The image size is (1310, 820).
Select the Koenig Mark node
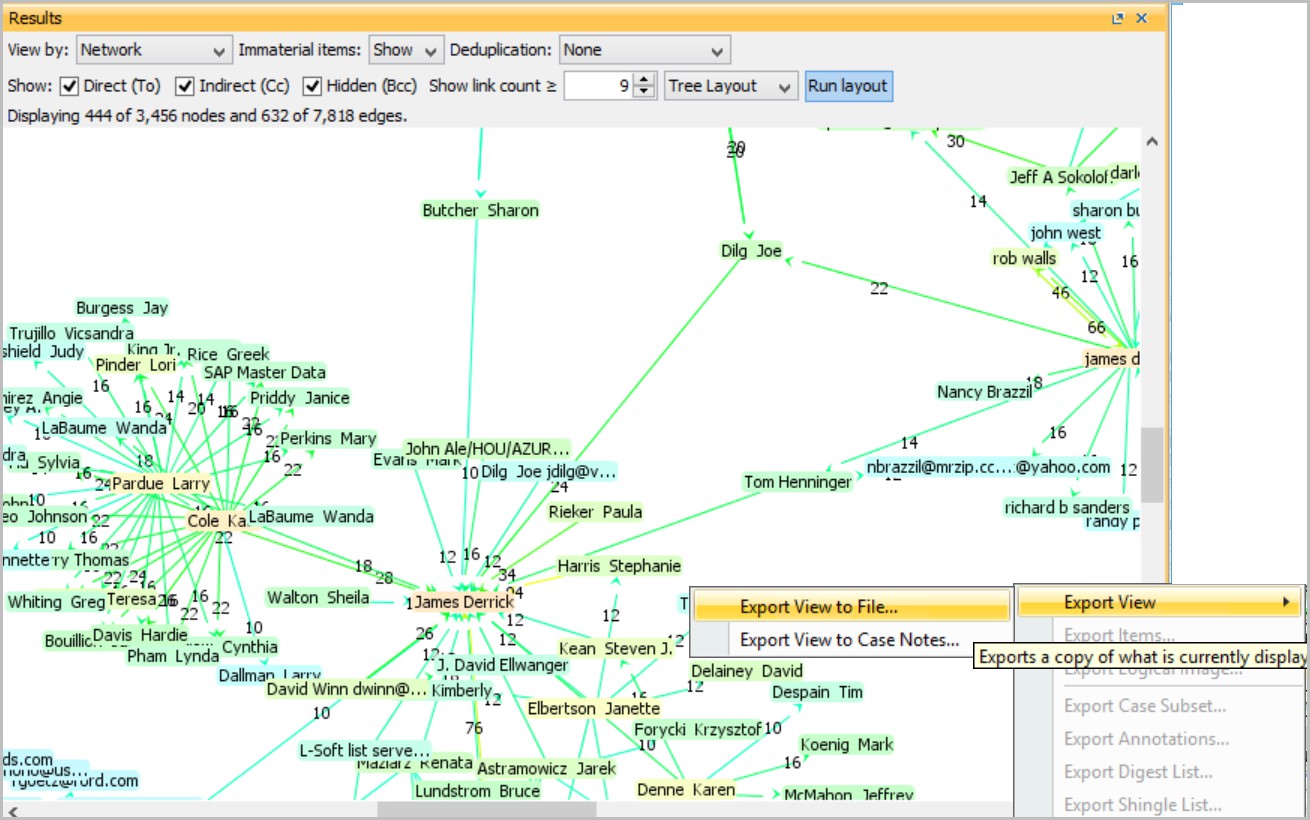click(x=847, y=744)
